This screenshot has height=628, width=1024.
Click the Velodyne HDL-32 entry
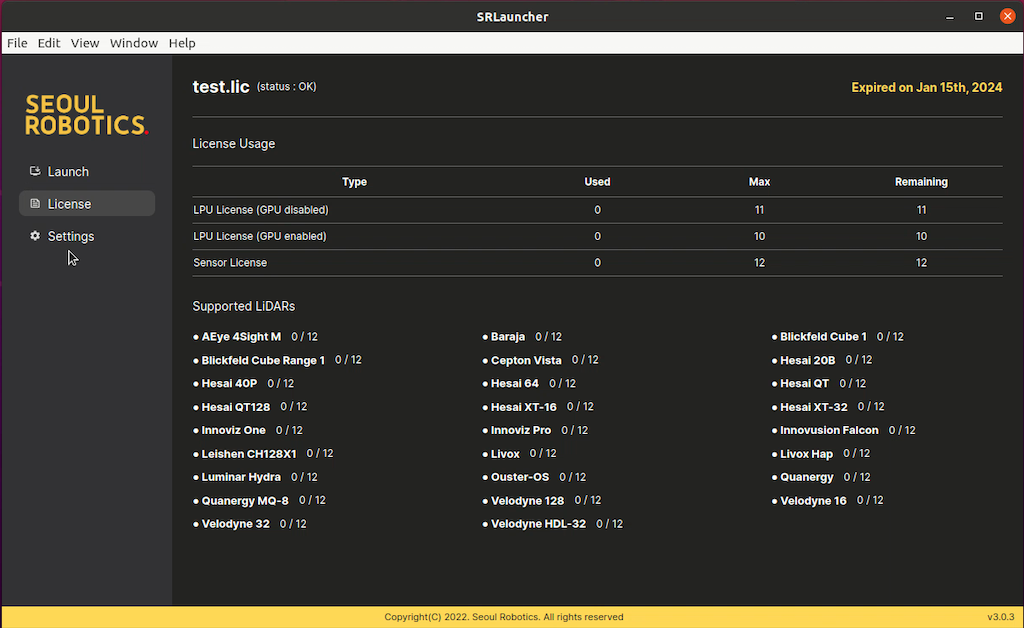click(x=552, y=524)
